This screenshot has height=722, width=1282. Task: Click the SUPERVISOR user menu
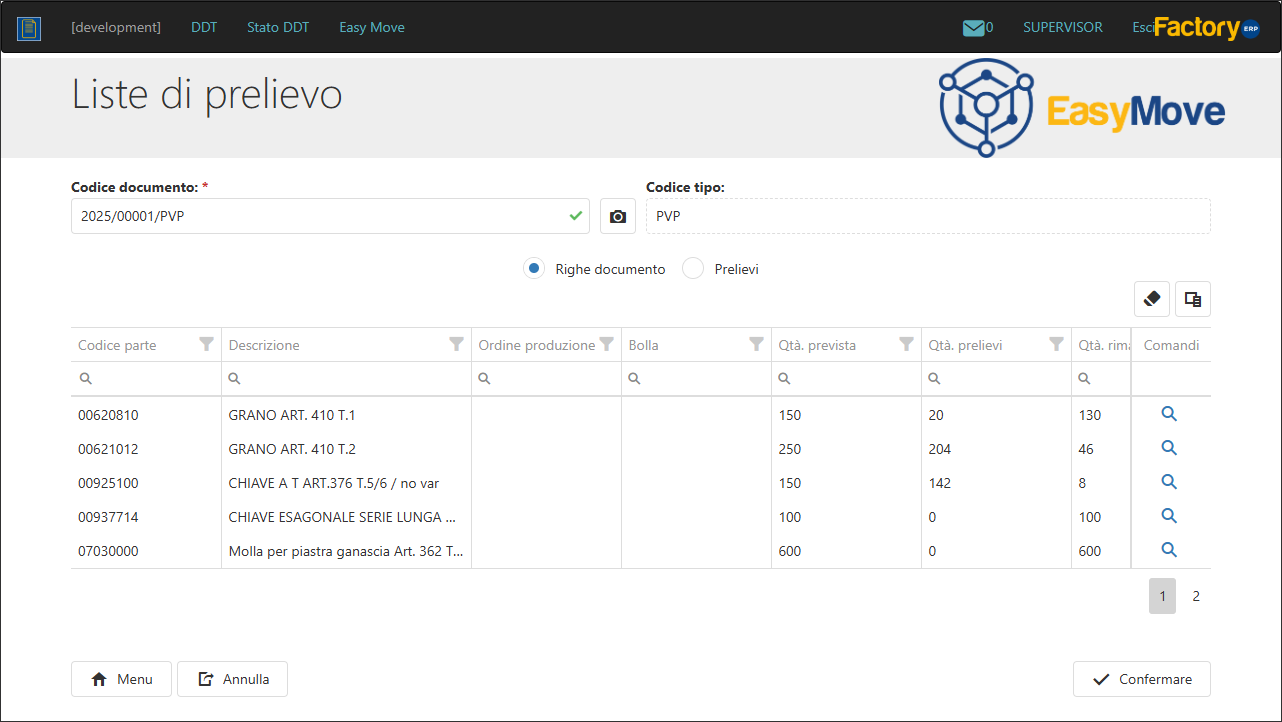coord(1063,27)
